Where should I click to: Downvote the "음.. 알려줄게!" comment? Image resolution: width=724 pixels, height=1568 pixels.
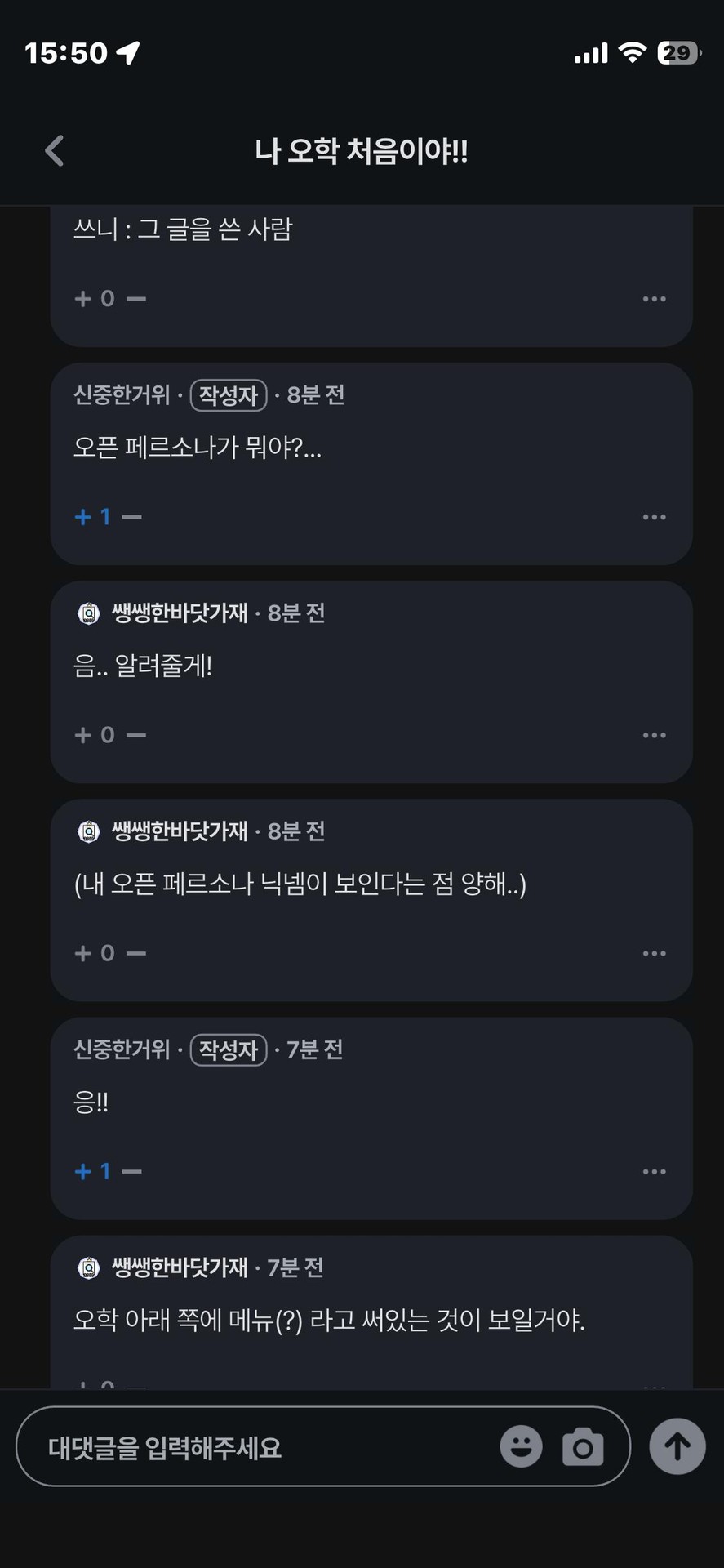pos(137,735)
